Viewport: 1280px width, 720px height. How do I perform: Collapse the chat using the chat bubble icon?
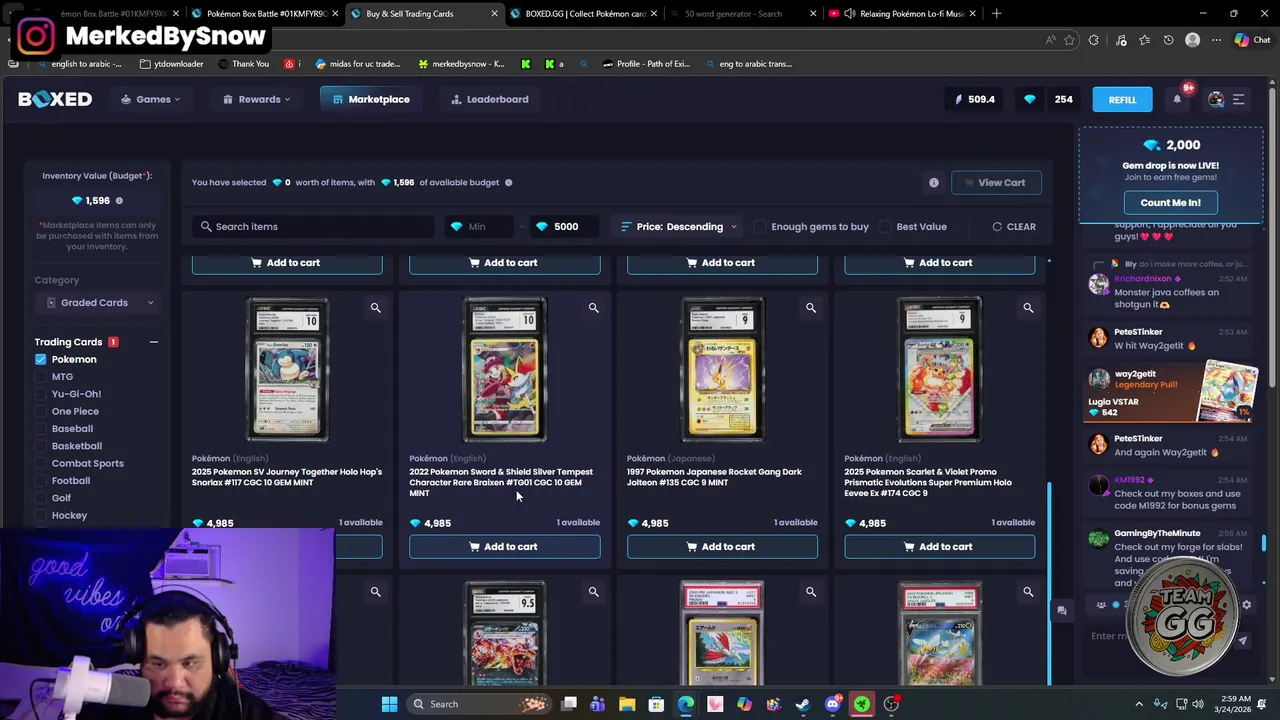1062,610
